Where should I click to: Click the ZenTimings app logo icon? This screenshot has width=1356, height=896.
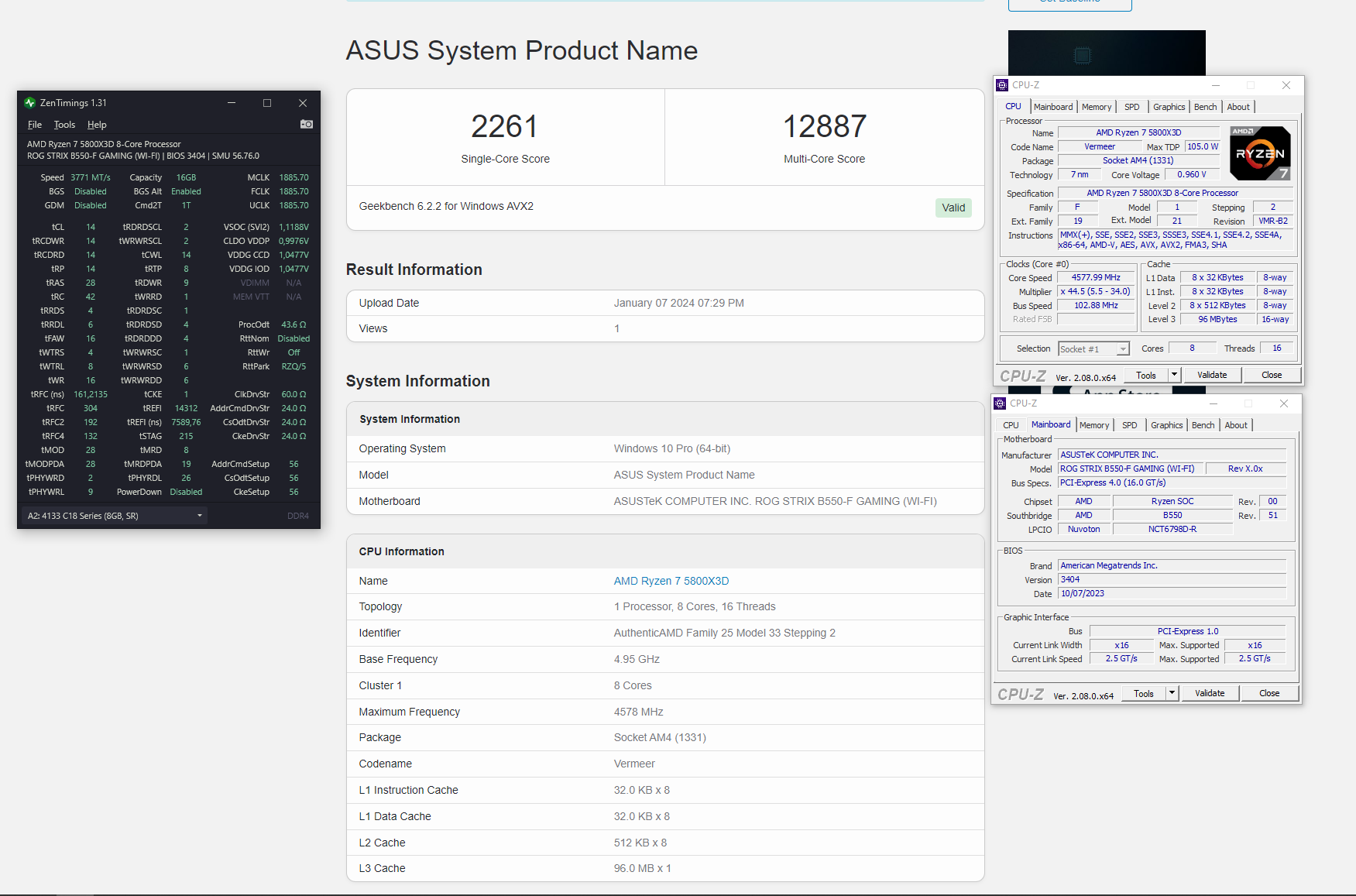[30, 103]
